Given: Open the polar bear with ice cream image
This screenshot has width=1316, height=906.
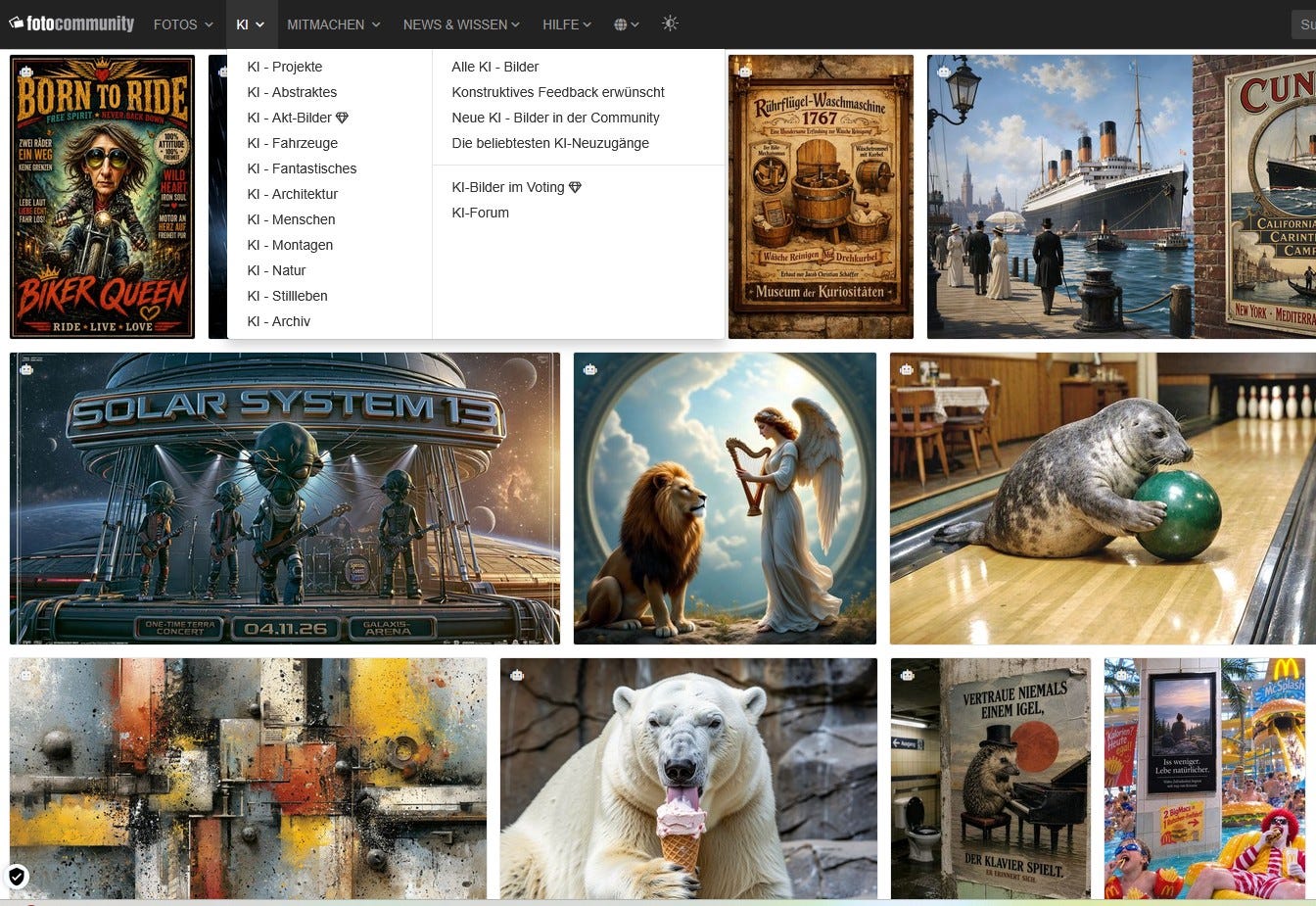Looking at the screenshot, I should pyautogui.click(x=688, y=779).
